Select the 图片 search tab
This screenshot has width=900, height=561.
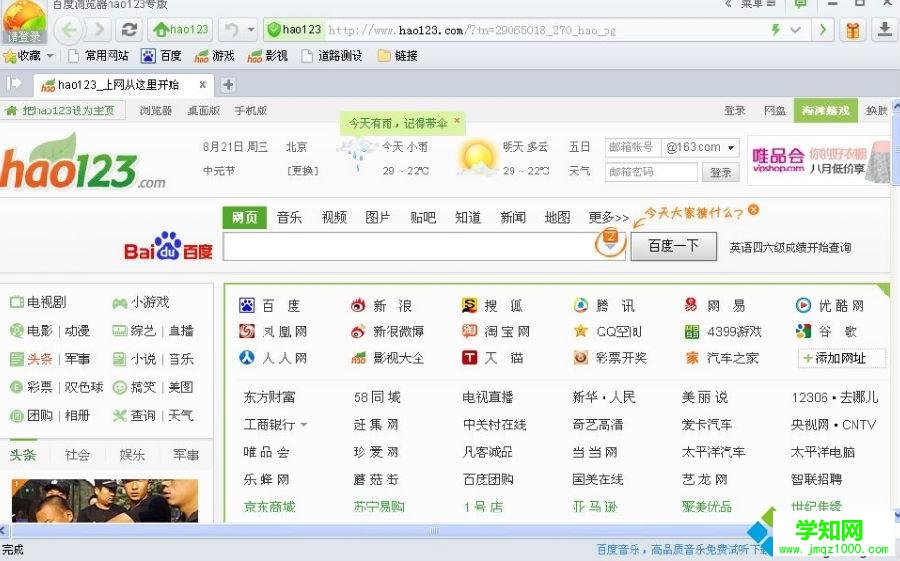378,218
